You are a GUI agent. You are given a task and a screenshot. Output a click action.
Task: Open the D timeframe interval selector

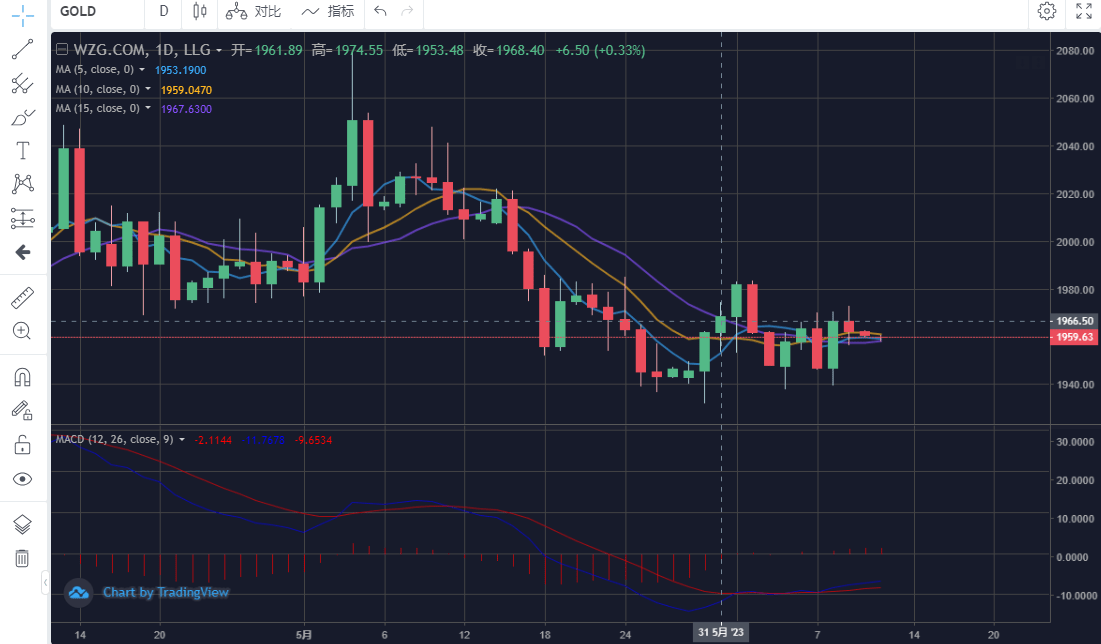(164, 11)
